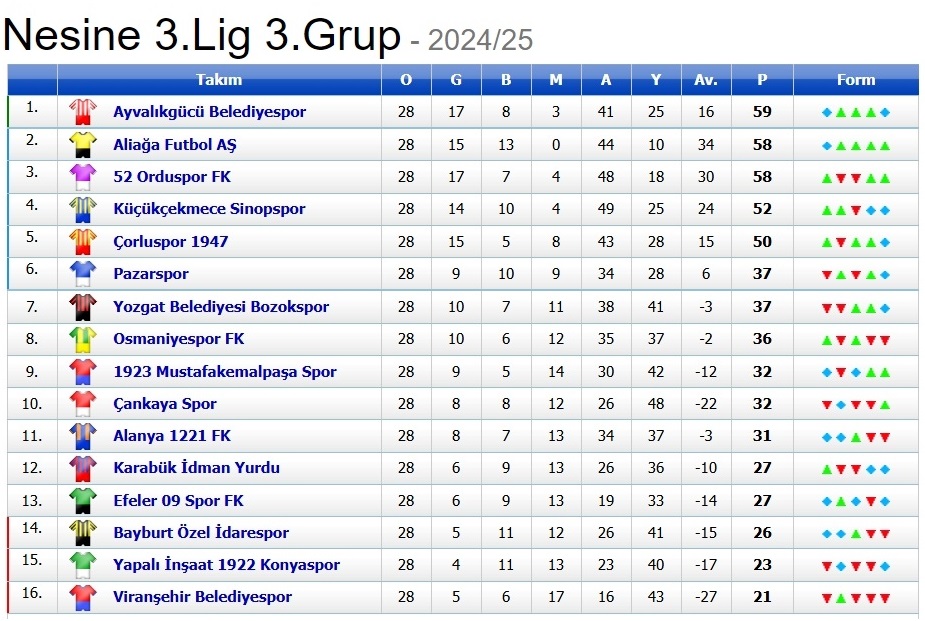Click the yellow Aliağa Futbol AŞ jersey icon
This screenshot has width=925, height=621.
click(x=82, y=144)
